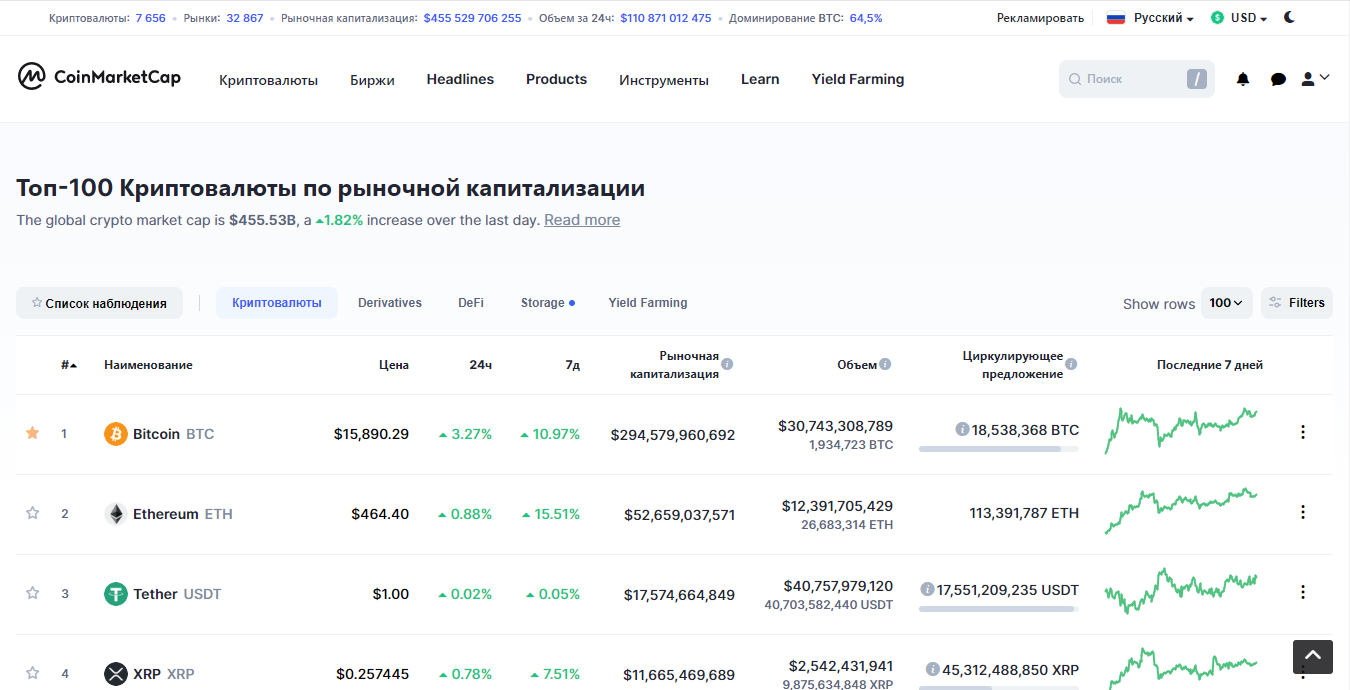Star Tether for watchlist
1350x690 pixels.
[x=32, y=593]
